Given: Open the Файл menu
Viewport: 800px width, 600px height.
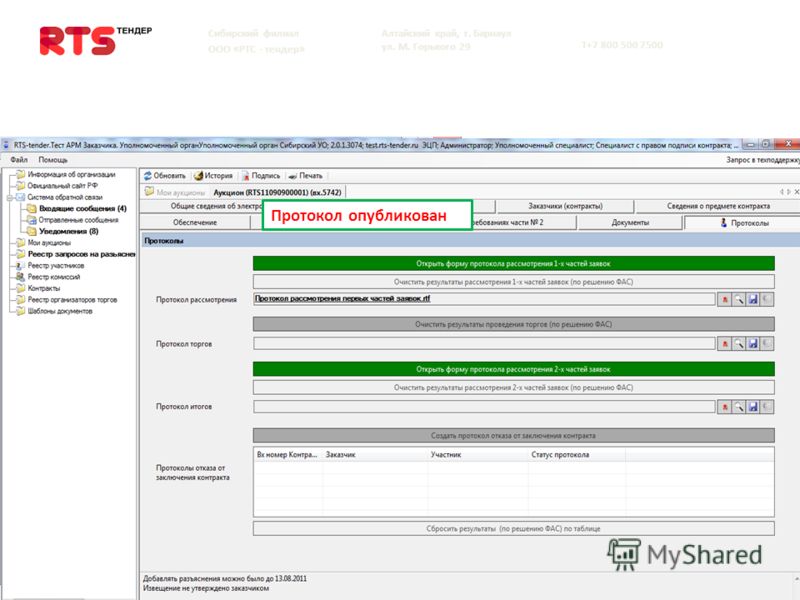Looking at the screenshot, I should [19, 160].
